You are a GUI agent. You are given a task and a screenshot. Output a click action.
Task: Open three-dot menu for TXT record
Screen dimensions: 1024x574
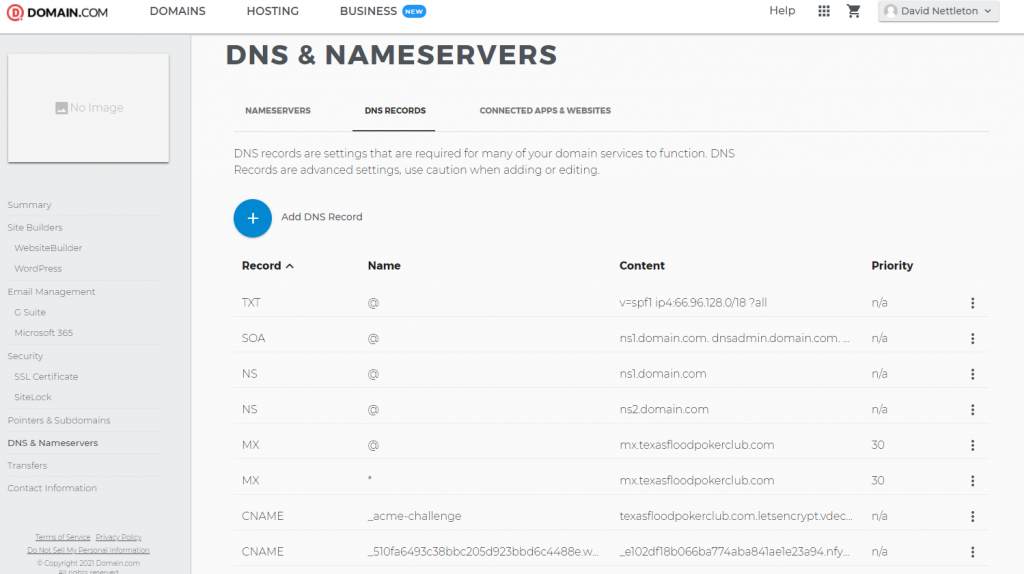point(972,303)
